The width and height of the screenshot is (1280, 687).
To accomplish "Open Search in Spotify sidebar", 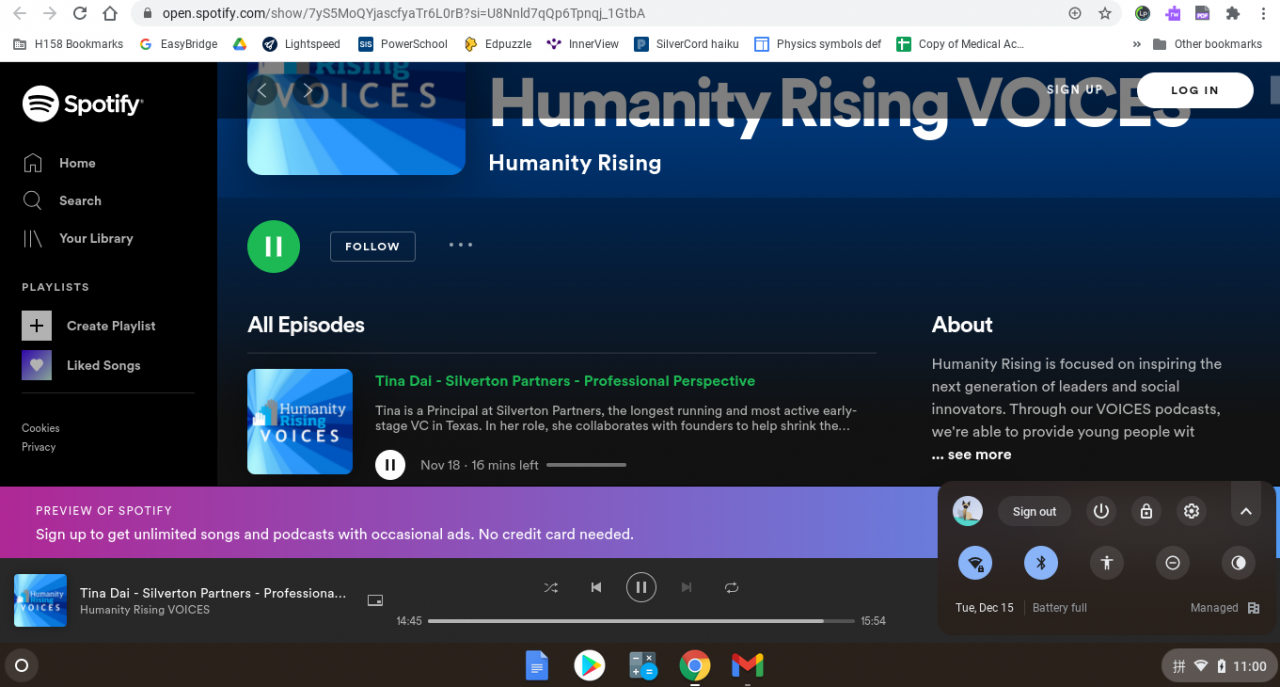I will pyautogui.click(x=62, y=201).
